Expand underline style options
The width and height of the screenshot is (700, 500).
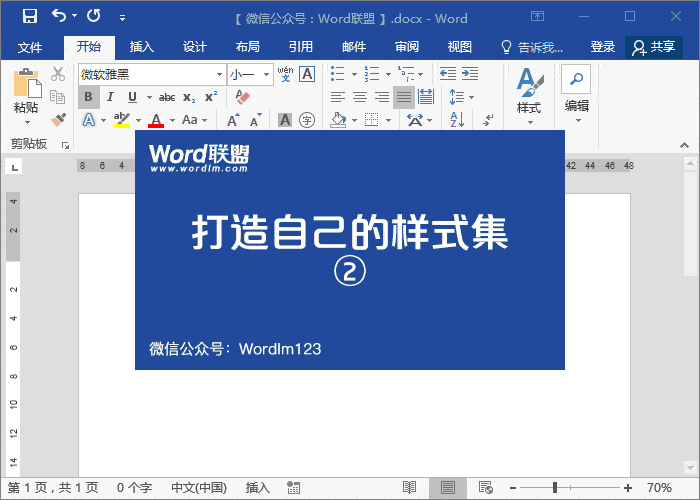point(149,97)
